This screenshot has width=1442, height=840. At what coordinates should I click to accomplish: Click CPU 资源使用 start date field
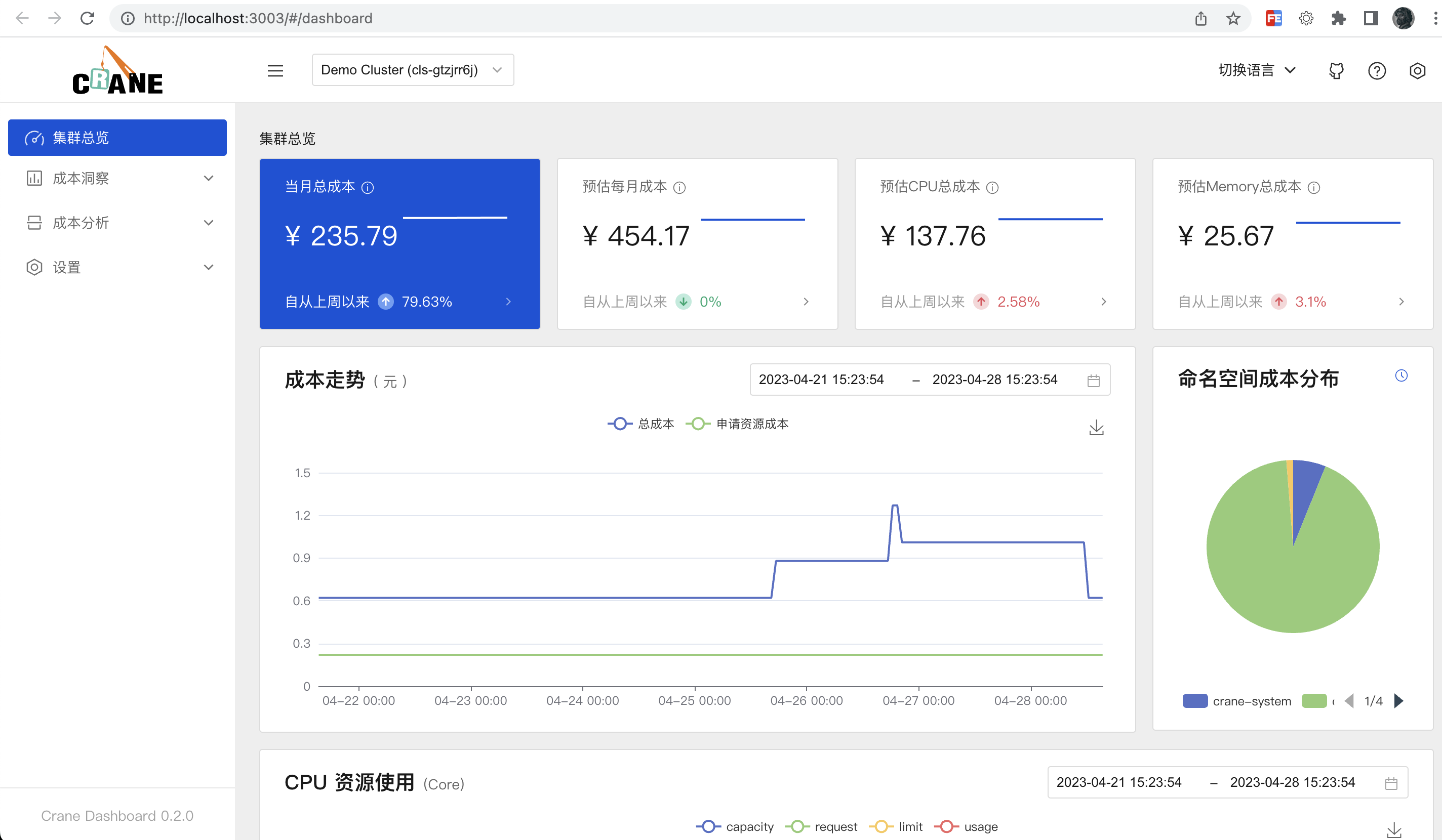coord(1118,782)
